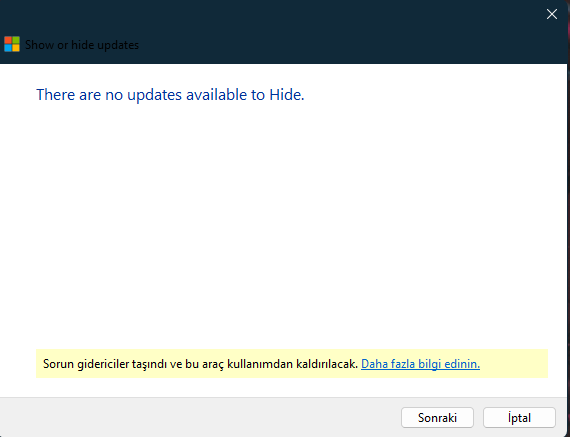Cancel the troubleshooter via İptal

coord(519,417)
